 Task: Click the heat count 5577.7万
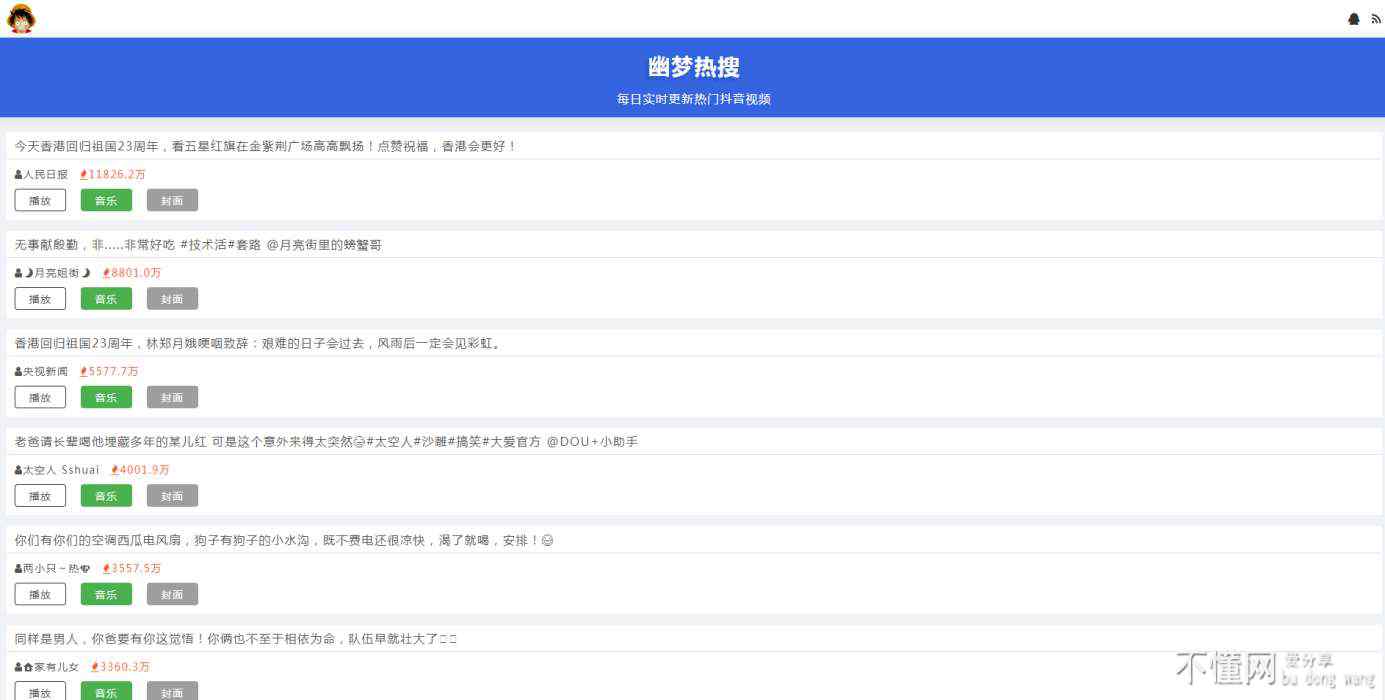point(113,372)
